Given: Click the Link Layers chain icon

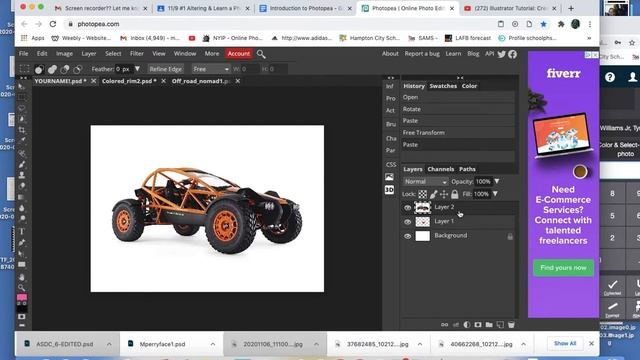Looking at the screenshot, I should pos(444,325).
